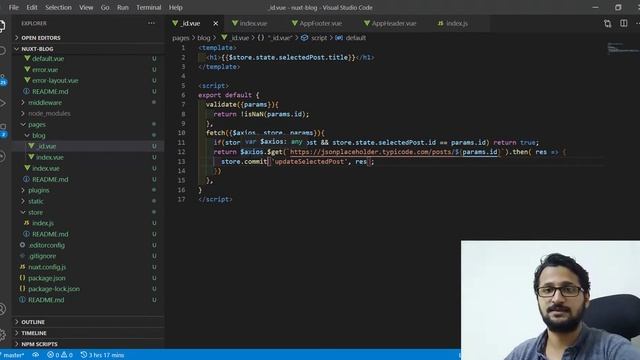
Task: Expand the TIMELINE panel
Action: 89,333
